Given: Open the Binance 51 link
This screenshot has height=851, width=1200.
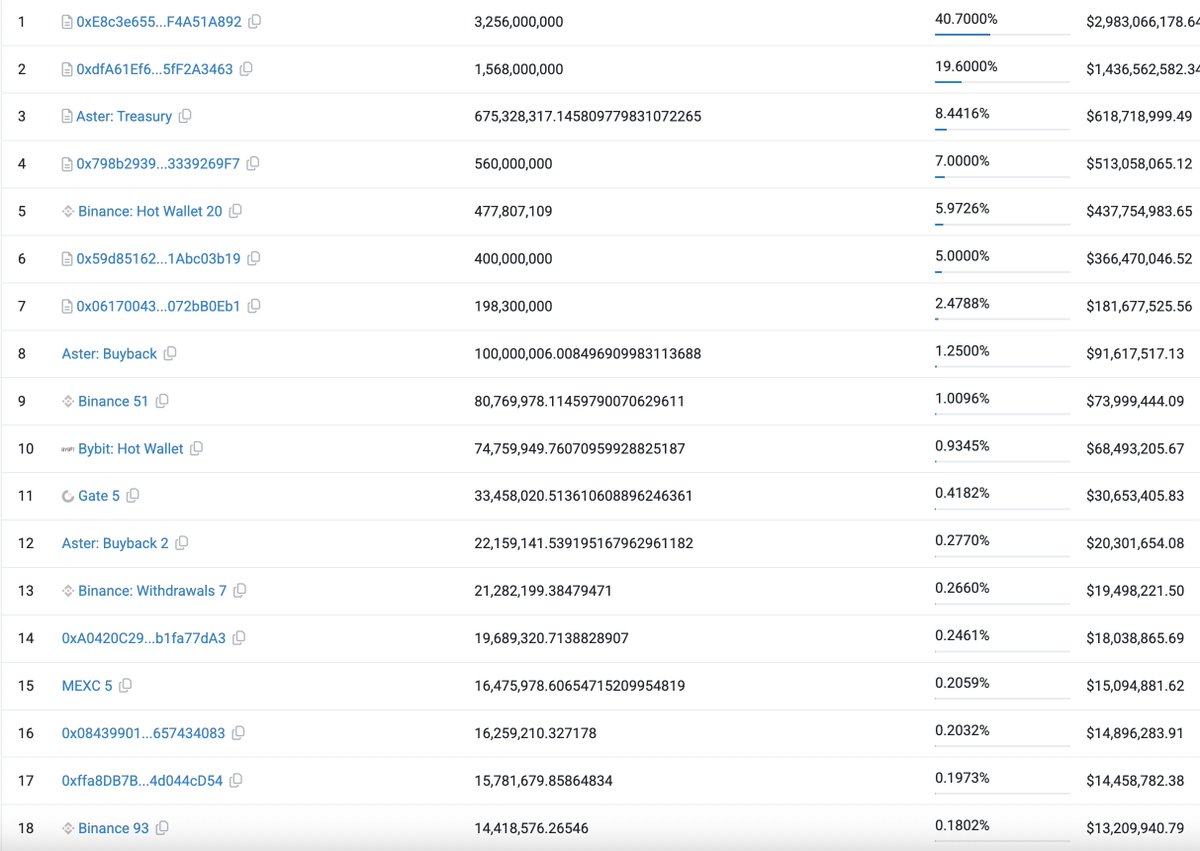Looking at the screenshot, I should click(x=113, y=401).
